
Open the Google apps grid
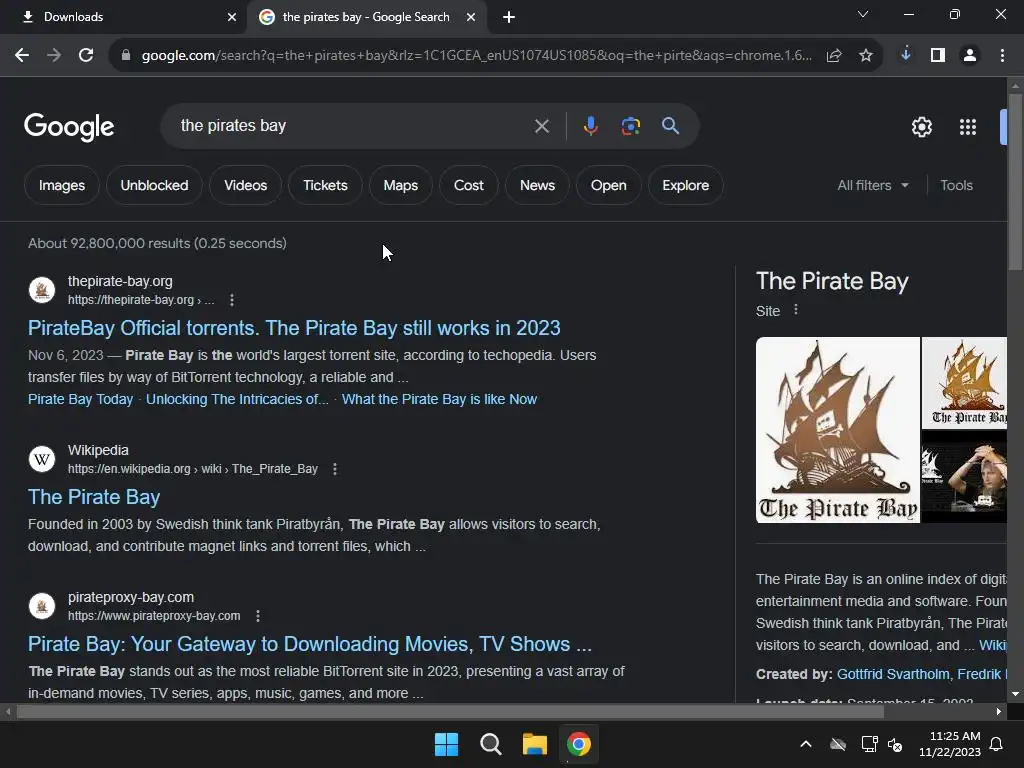tap(968, 127)
